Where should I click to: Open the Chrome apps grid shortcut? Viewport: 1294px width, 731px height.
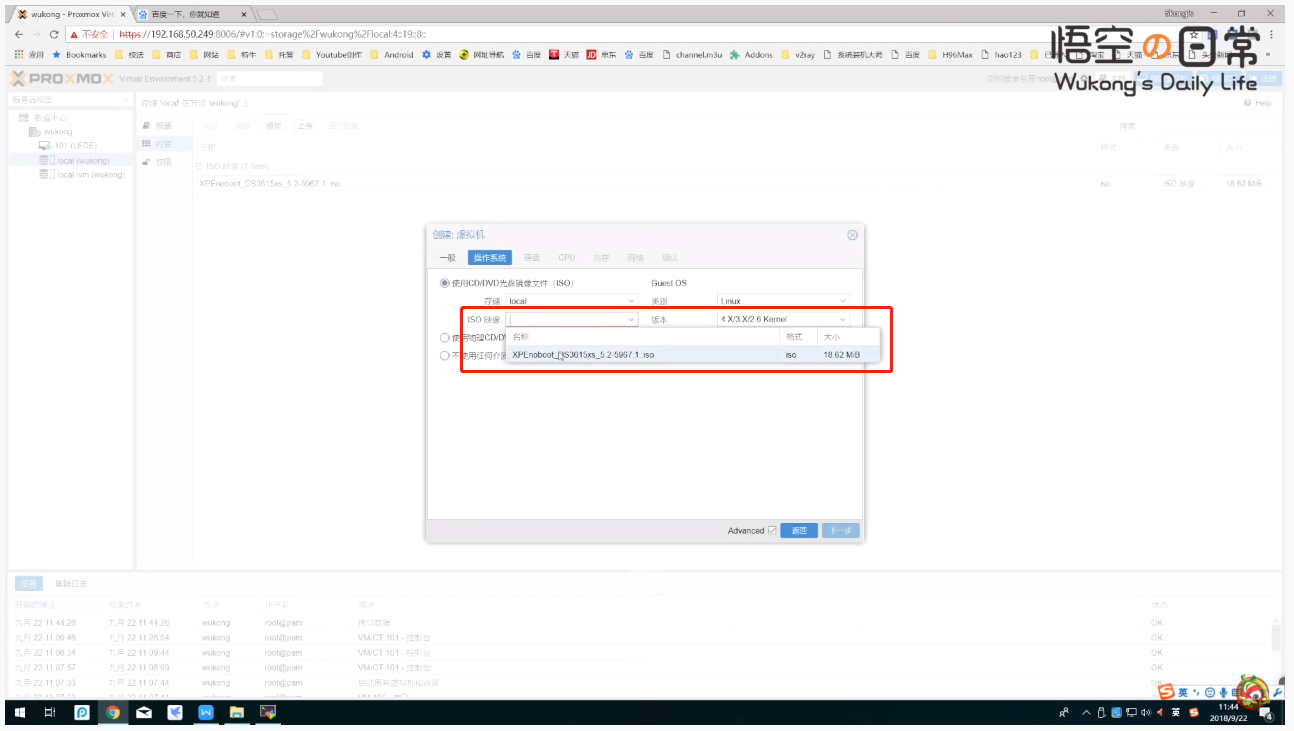tap(28, 55)
